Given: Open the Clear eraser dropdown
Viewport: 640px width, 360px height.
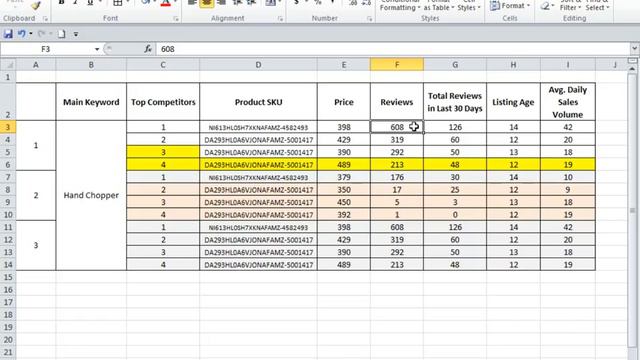Looking at the screenshot, I should 546,6.
